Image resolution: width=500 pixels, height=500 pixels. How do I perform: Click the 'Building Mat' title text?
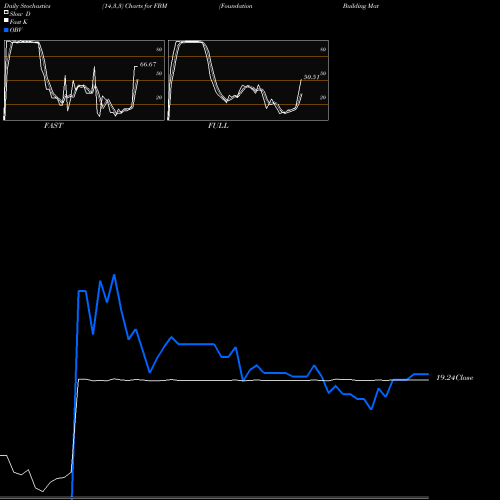[361, 6]
